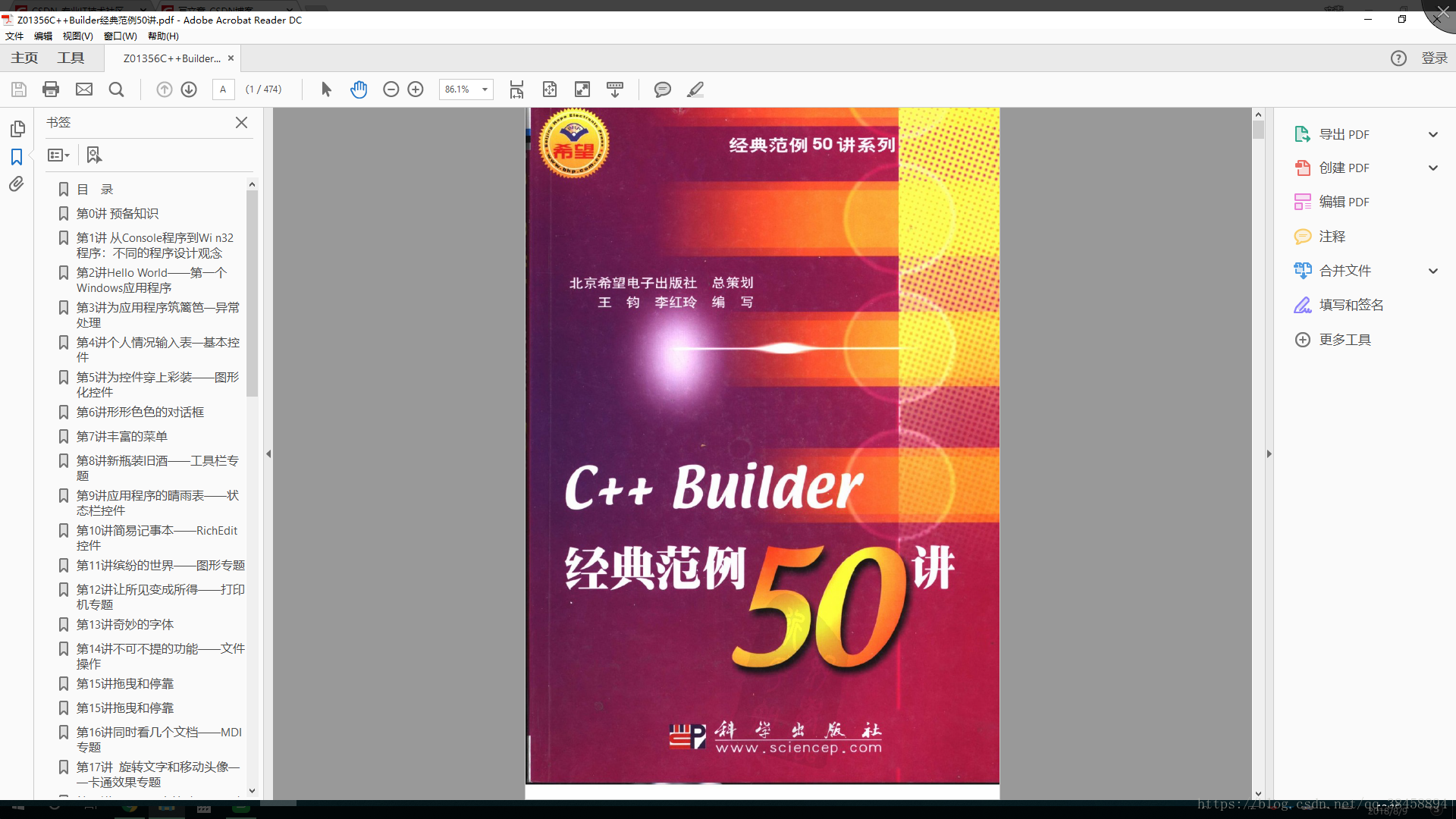Open the 编辑 menu

click(43, 36)
